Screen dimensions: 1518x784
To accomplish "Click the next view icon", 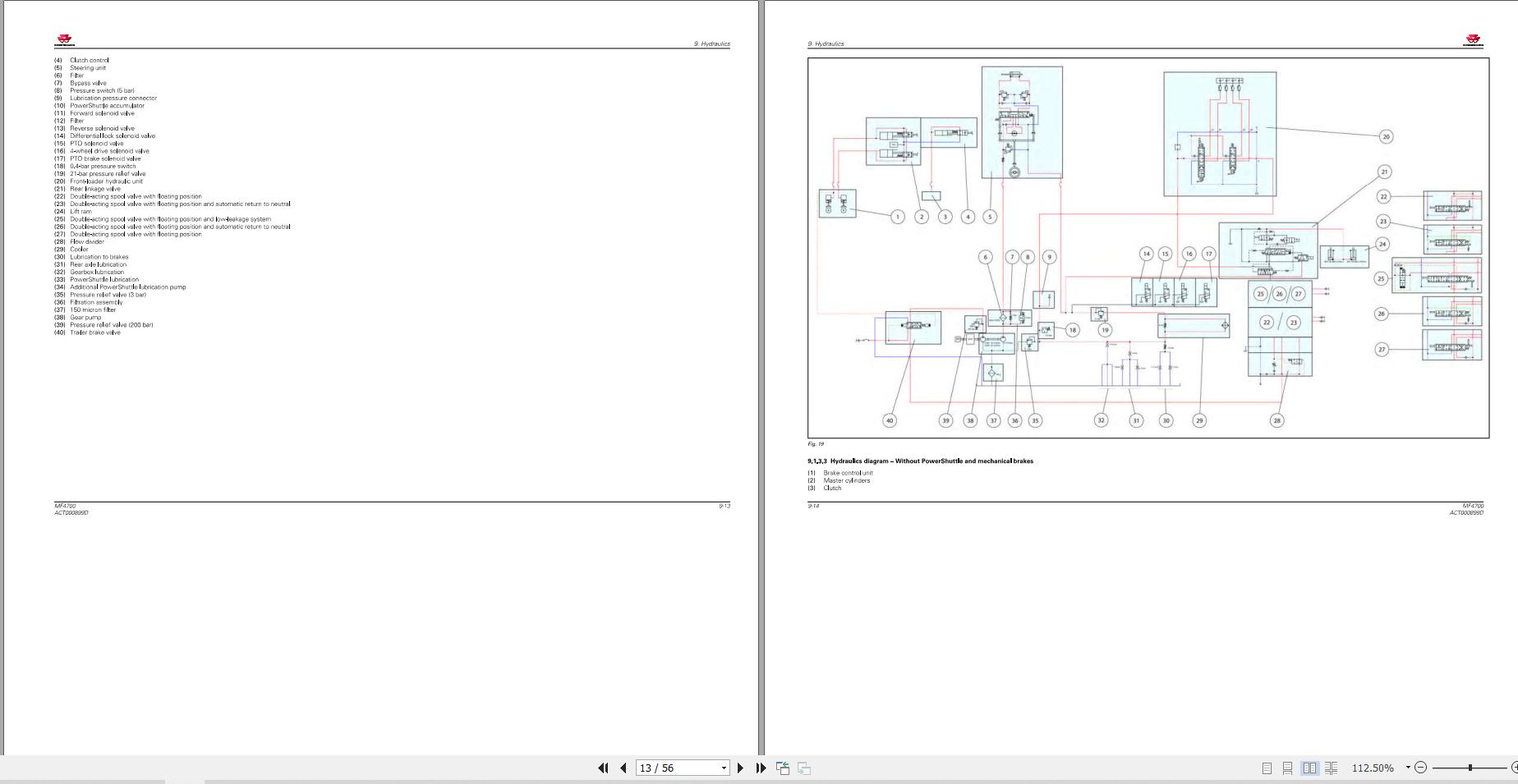I will click(x=804, y=768).
